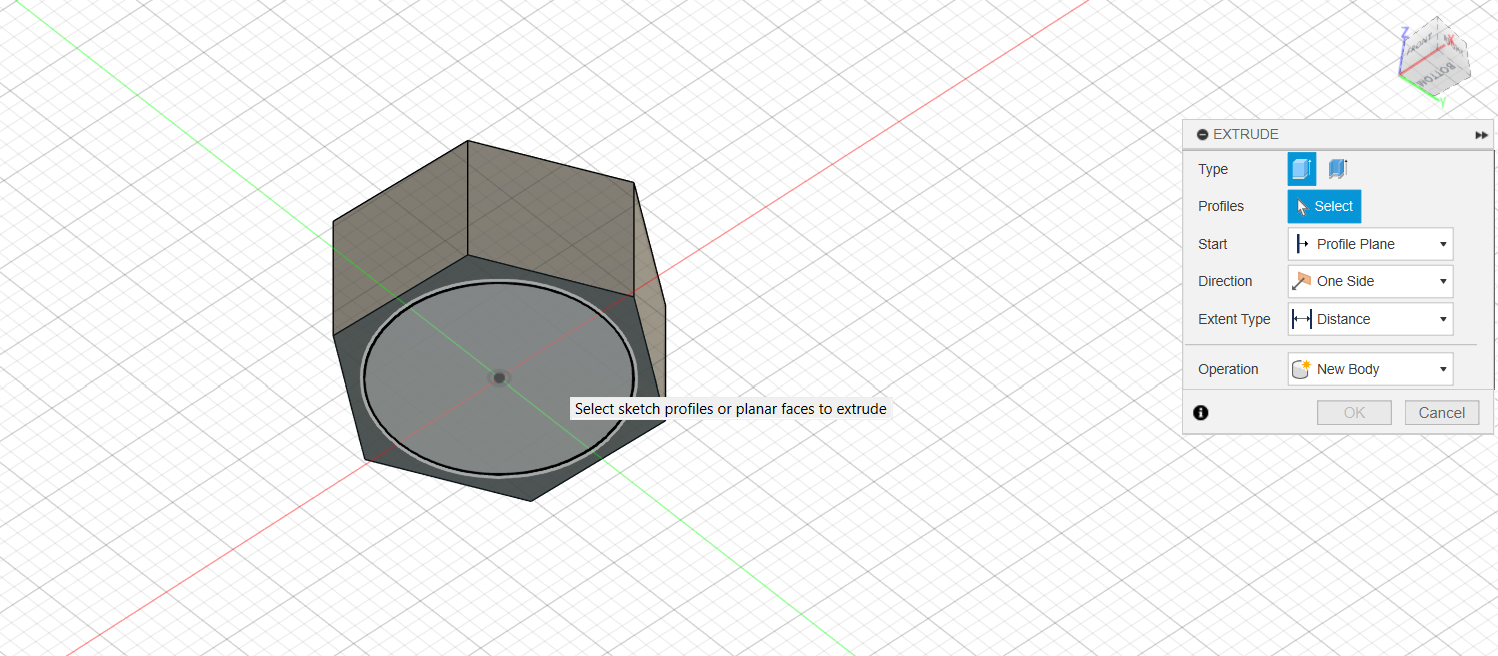
Task: Open the Operation New Body dropdown
Action: [1370, 369]
